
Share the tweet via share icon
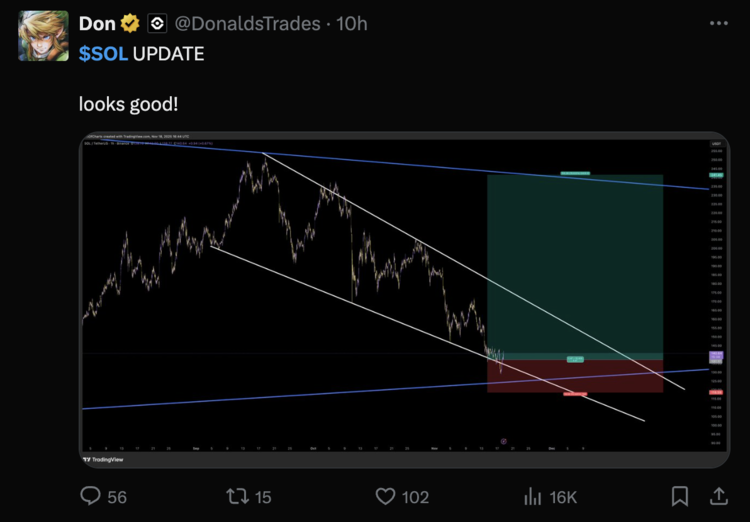(x=717, y=497)
